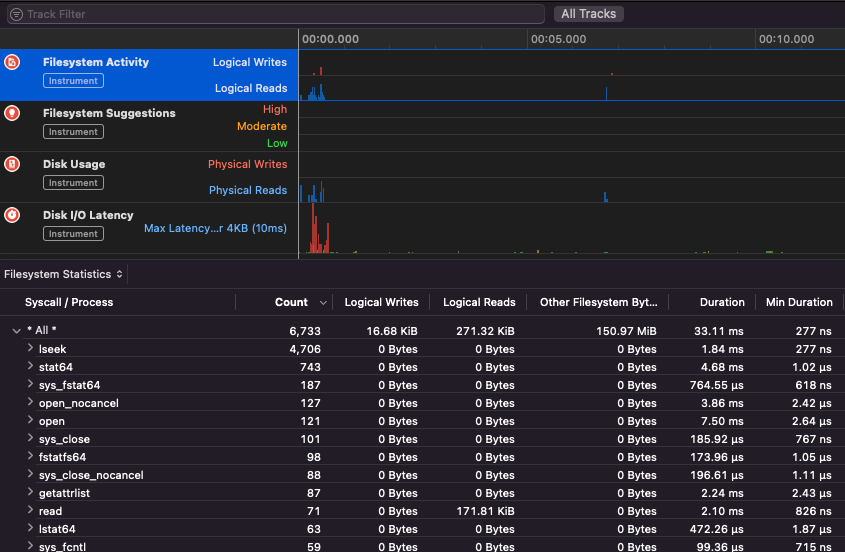Expand the stat64 syscall row
Image resolution: width=845 pixels, height=552 pixels.
(30, 367)
